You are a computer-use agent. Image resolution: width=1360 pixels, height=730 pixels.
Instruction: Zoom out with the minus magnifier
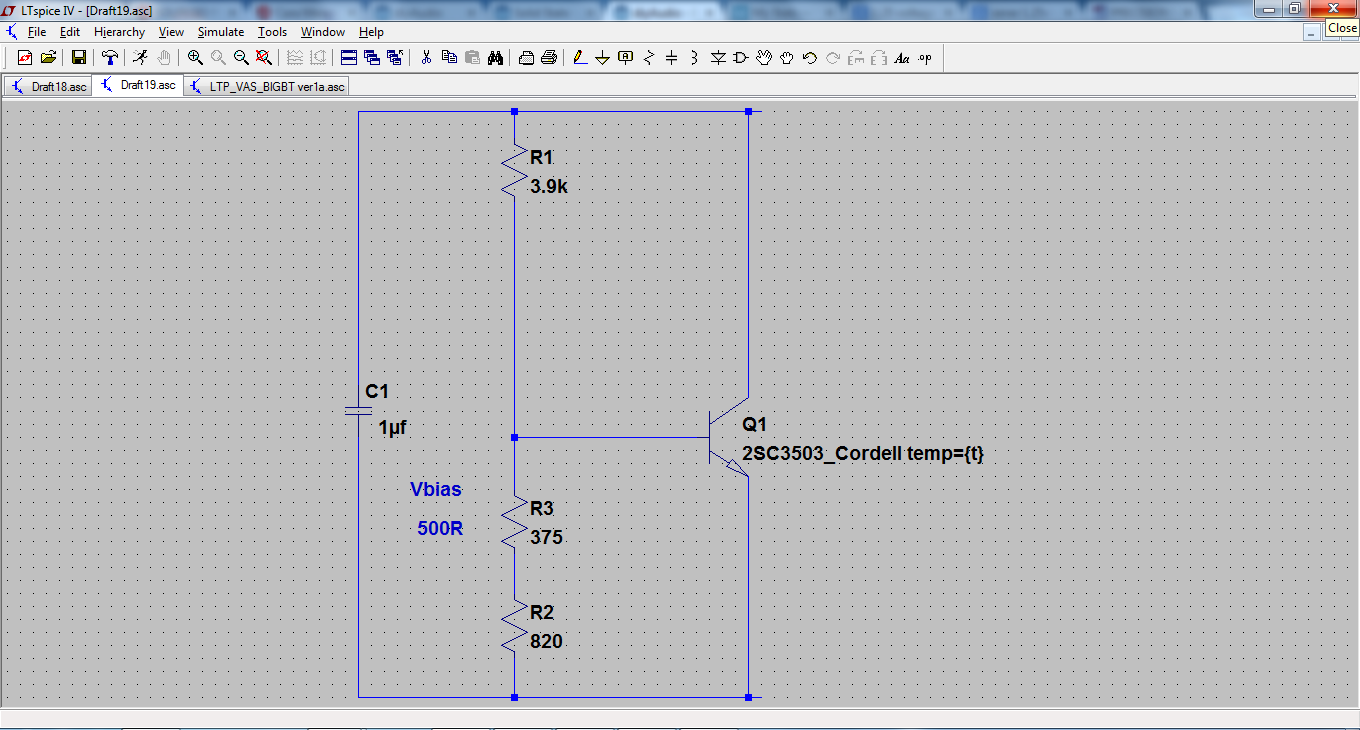241,58
